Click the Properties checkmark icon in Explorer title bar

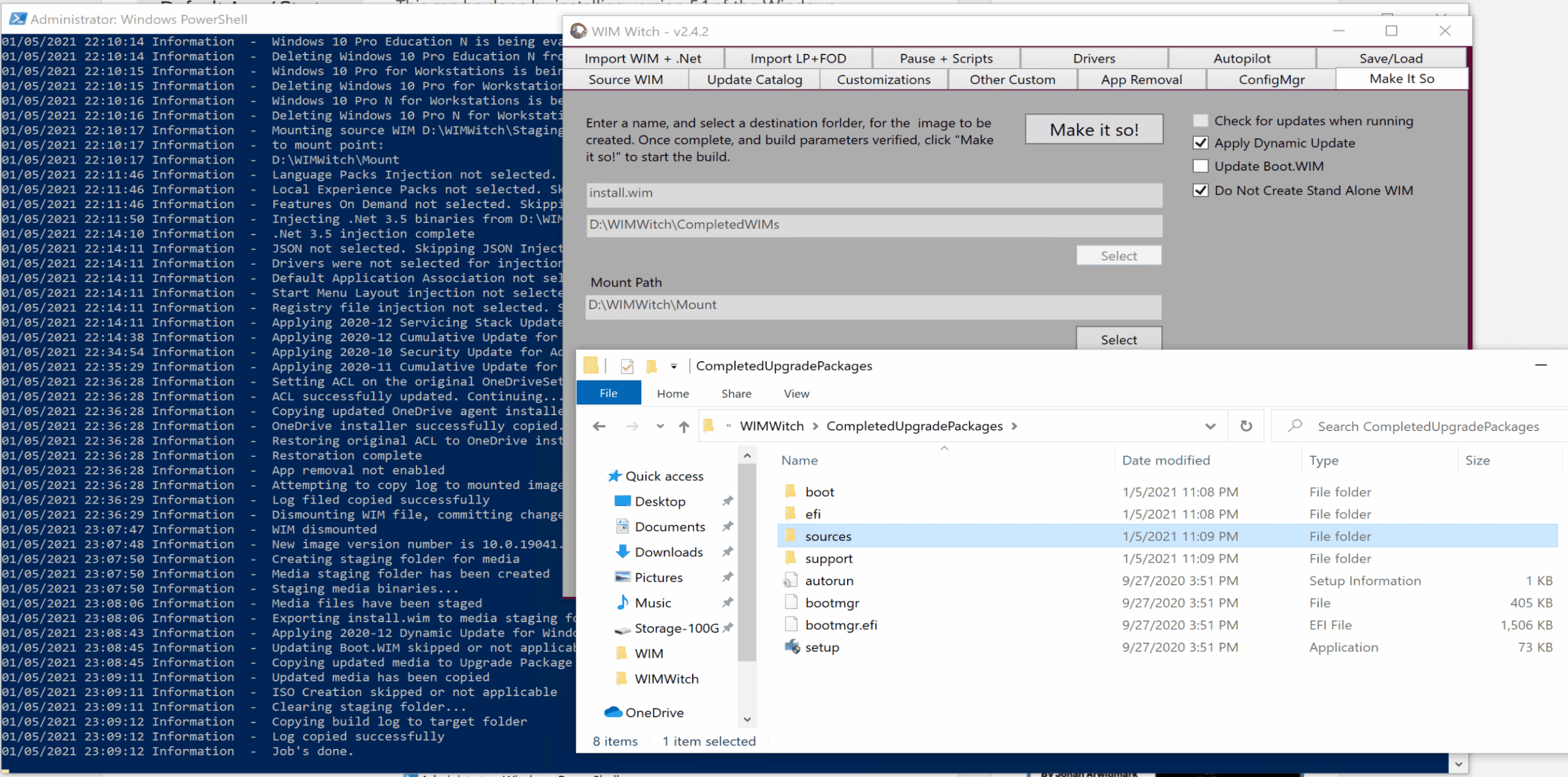click(x=627, y=366)
